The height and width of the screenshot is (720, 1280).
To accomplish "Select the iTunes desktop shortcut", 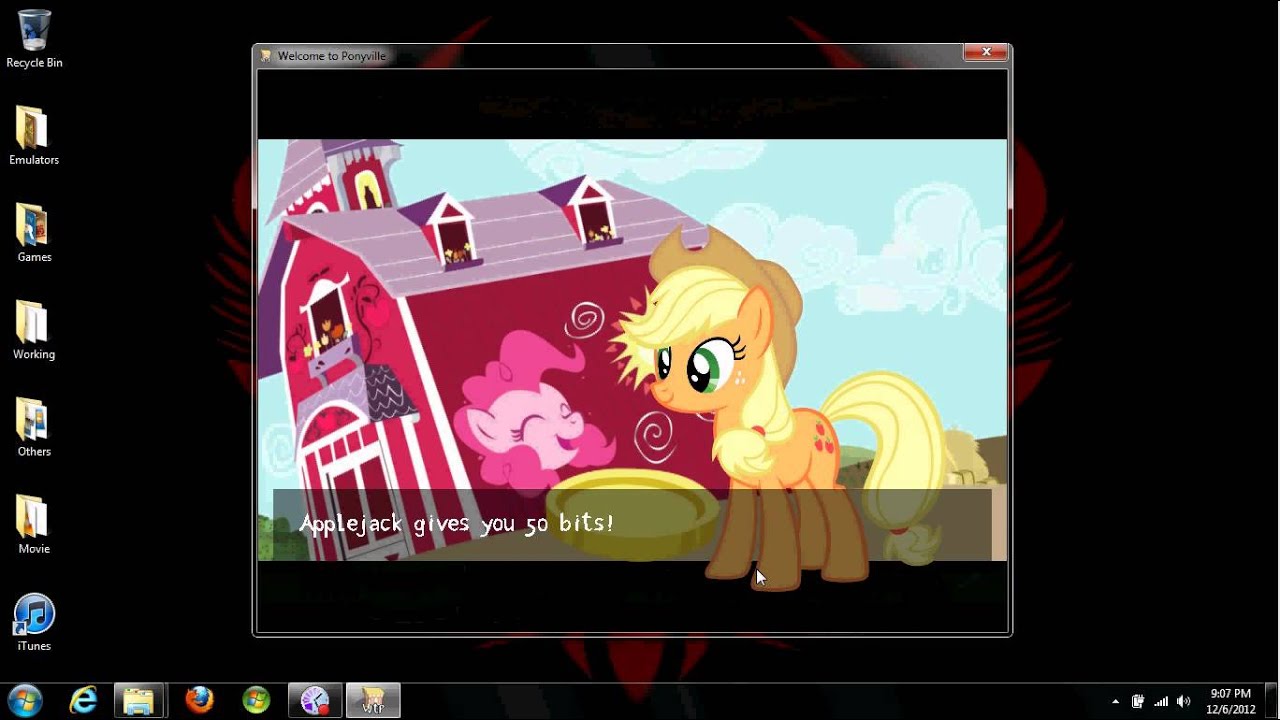I will pyautogui.click(x=34, y=622).
